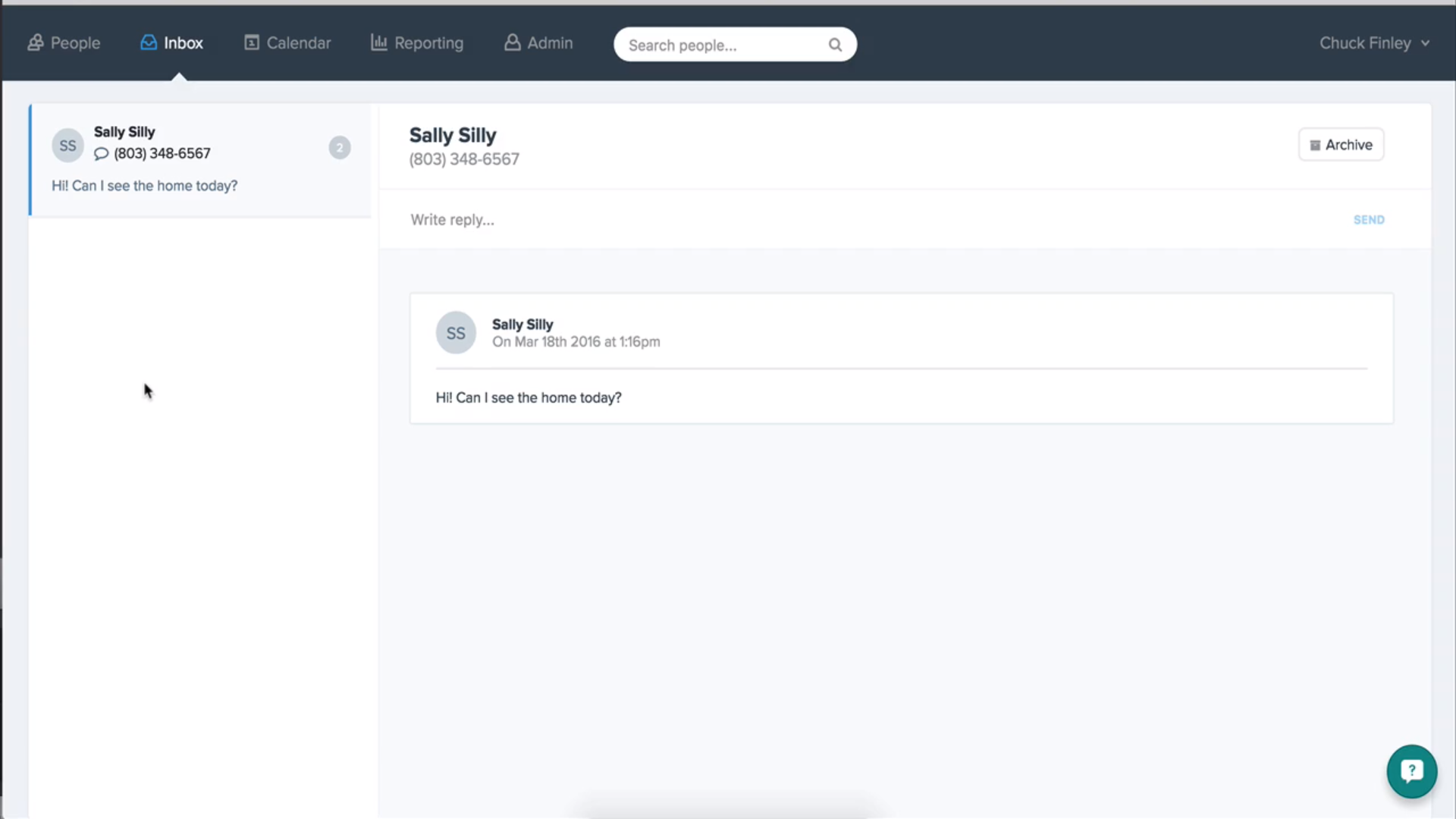Search for a person in search bar
The width and height of the screenshot is (1456, 819).
pyautogui.click(x=735, y=44)
